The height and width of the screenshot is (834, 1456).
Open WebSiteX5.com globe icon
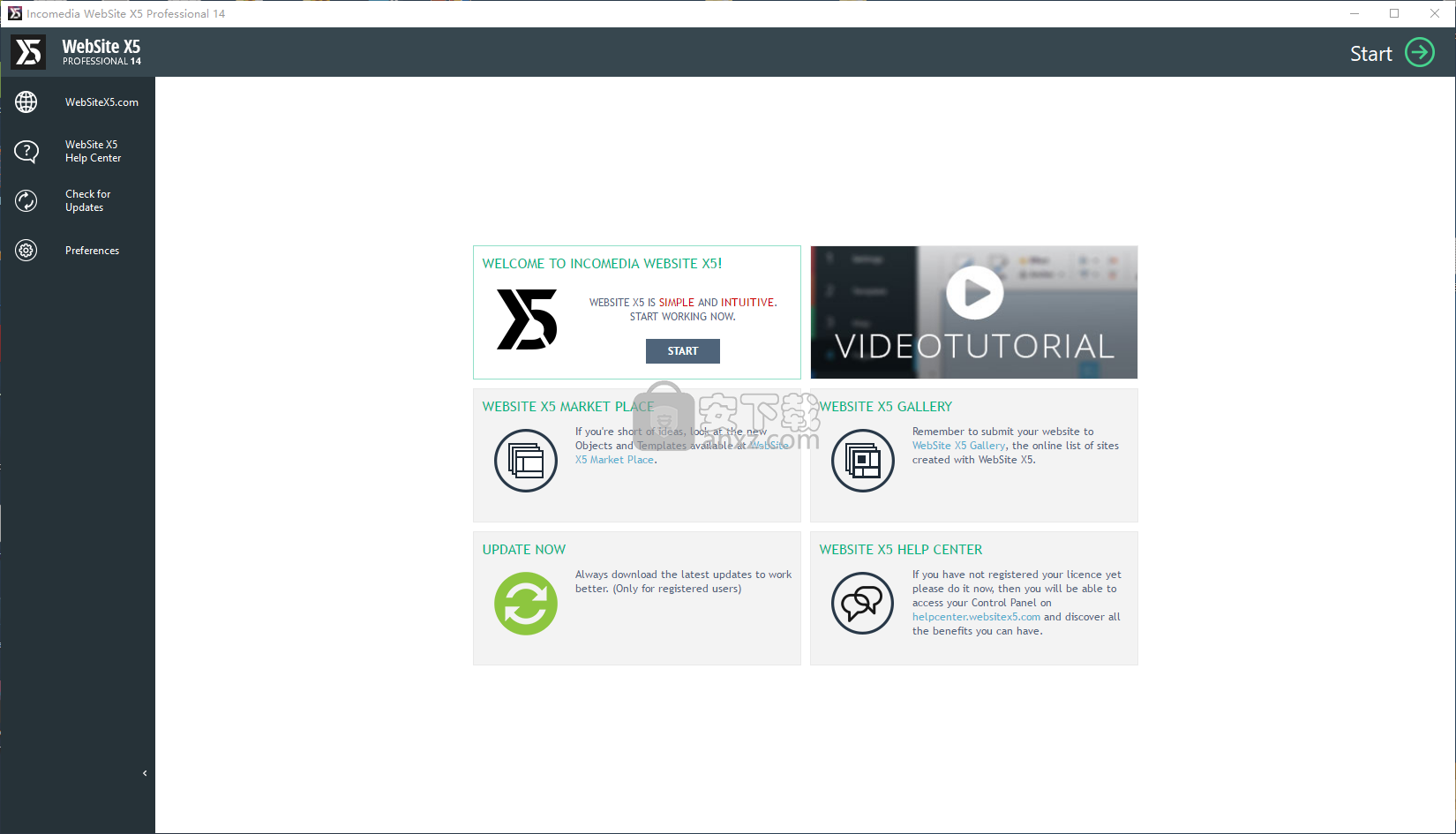26,102
